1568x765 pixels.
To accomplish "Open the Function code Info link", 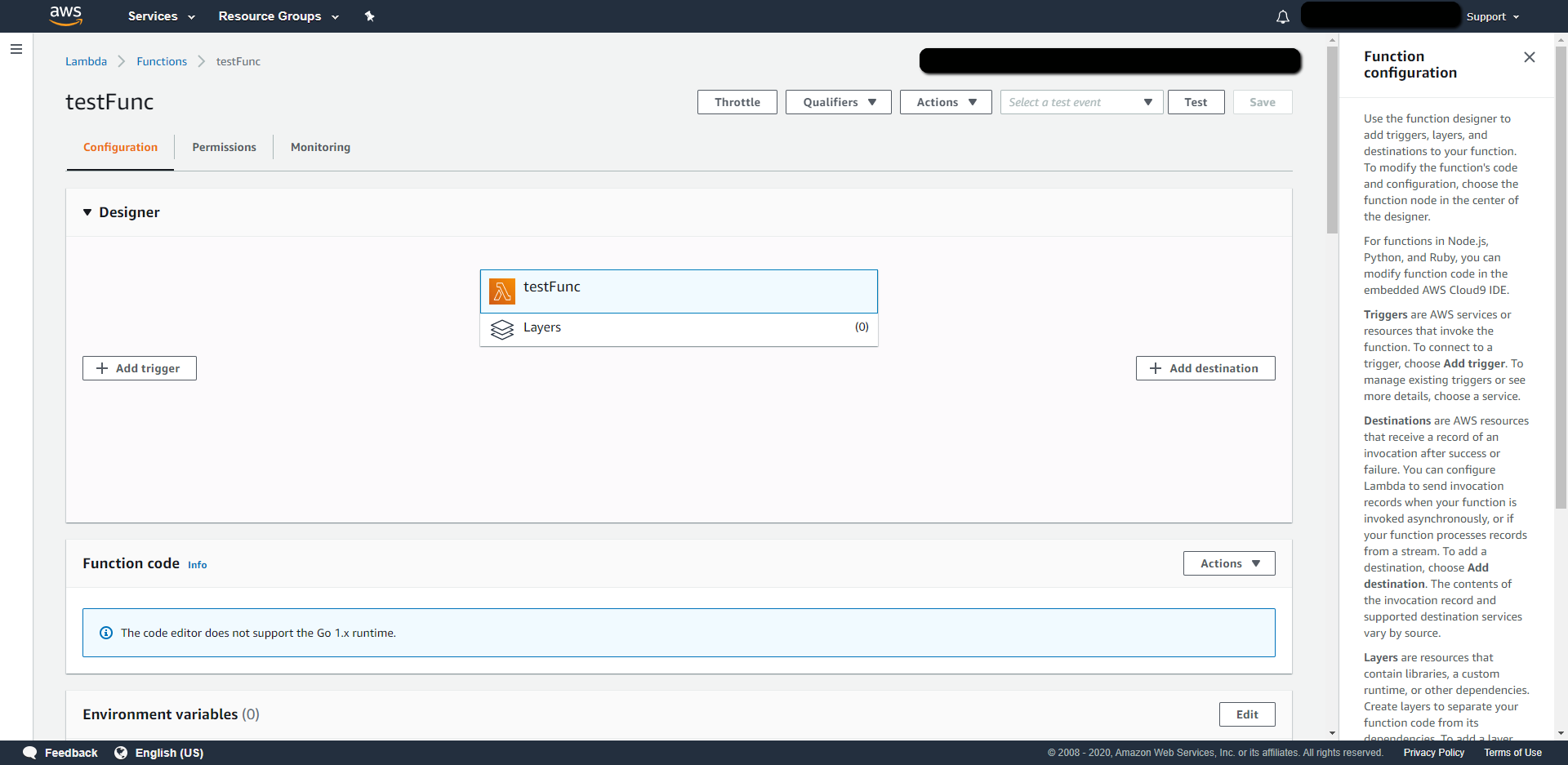I will tap(198, 565).
